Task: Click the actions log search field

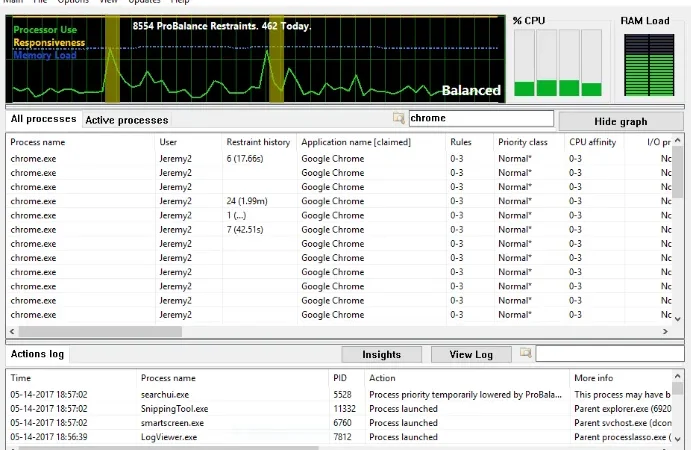Action: pyautogui.click(x=610, y=353)
